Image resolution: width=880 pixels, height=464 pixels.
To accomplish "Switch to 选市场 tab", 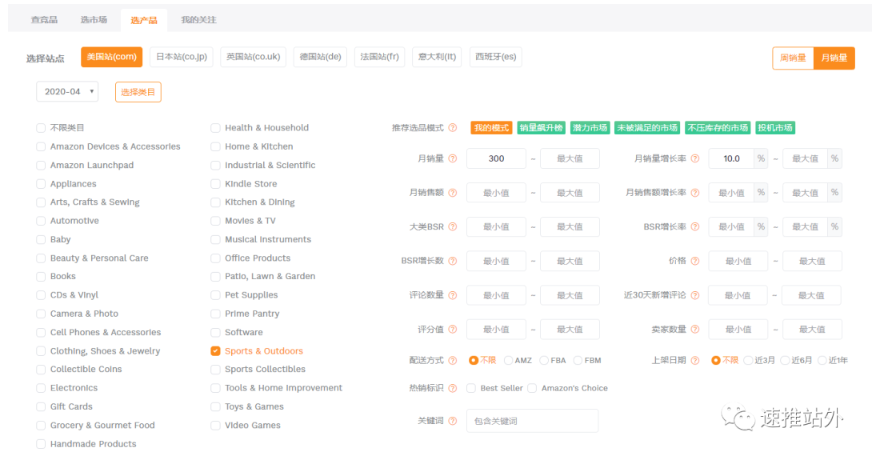I will (94, 20).
